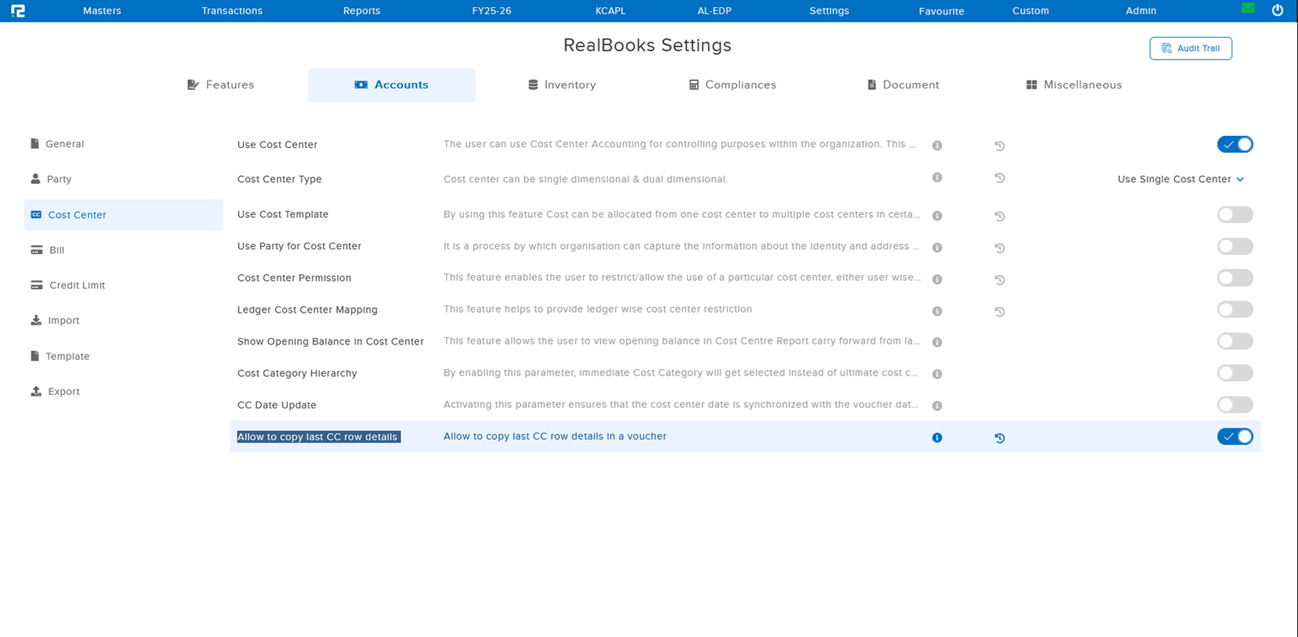Open history icon for Use Party for Cost Center
The width and height of the screenshot is (1298, 637).
pyautogui.click(x=999, y=248)
